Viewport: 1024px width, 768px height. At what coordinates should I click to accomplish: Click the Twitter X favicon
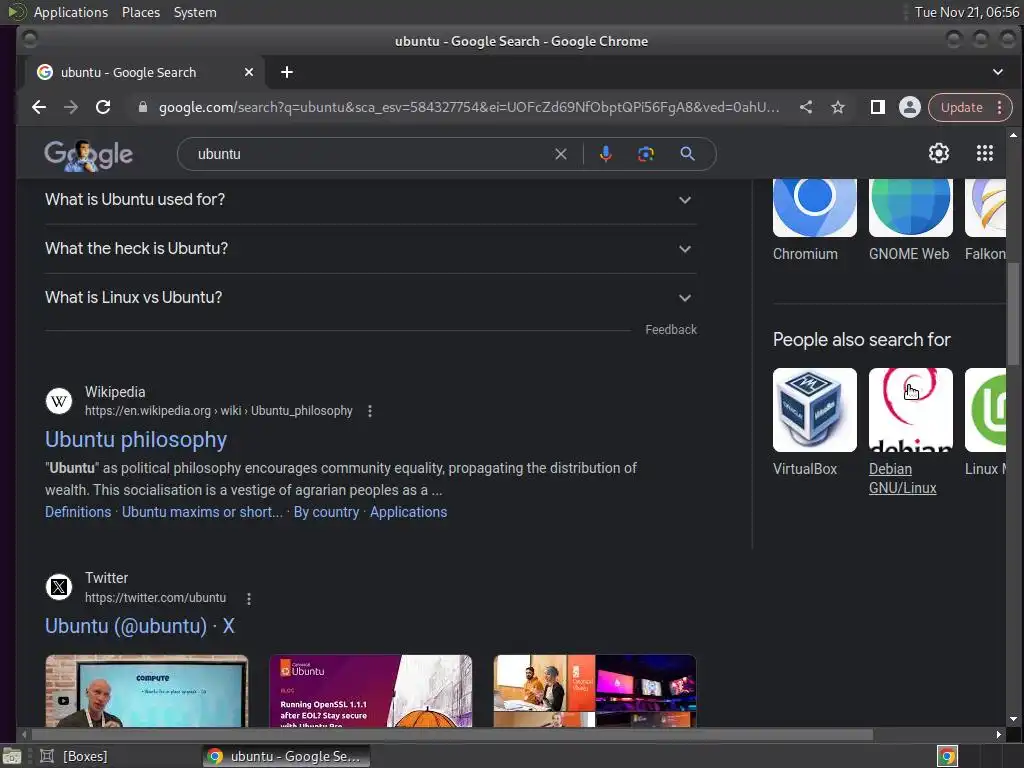click(x=59, y=587)
